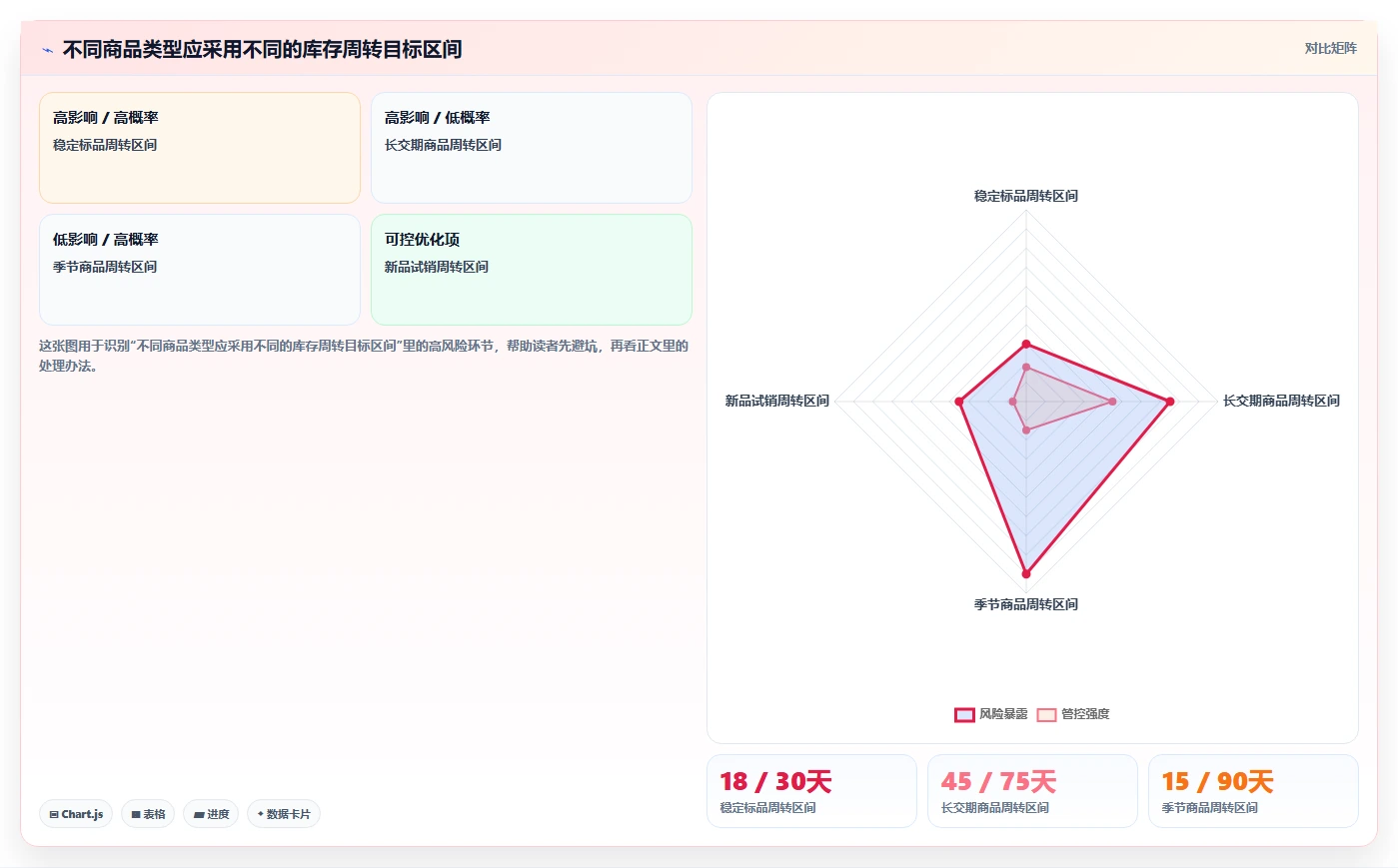The height and width of the screenshot is (868, 1398).
Task: Click the radar axis label 新品试销周转区间
Action: 777,401
